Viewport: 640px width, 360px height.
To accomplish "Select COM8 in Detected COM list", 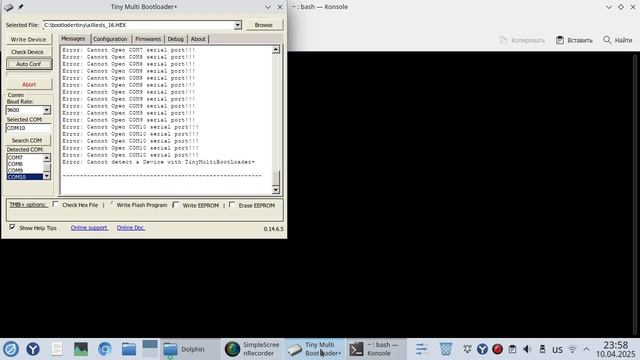I will [24, 164].
